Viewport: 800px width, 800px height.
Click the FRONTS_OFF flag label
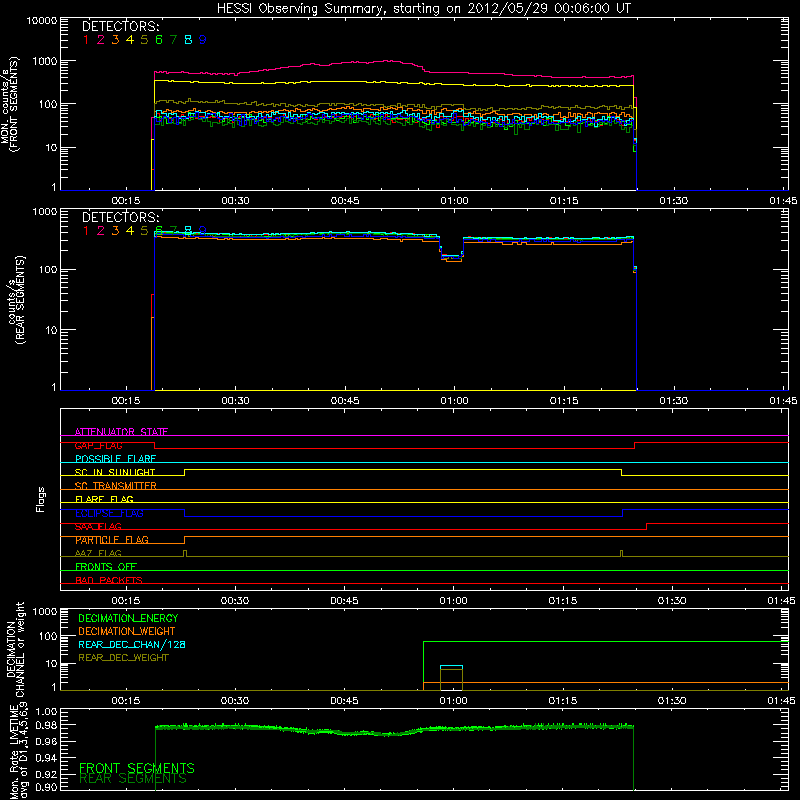[x=106, y=567]
